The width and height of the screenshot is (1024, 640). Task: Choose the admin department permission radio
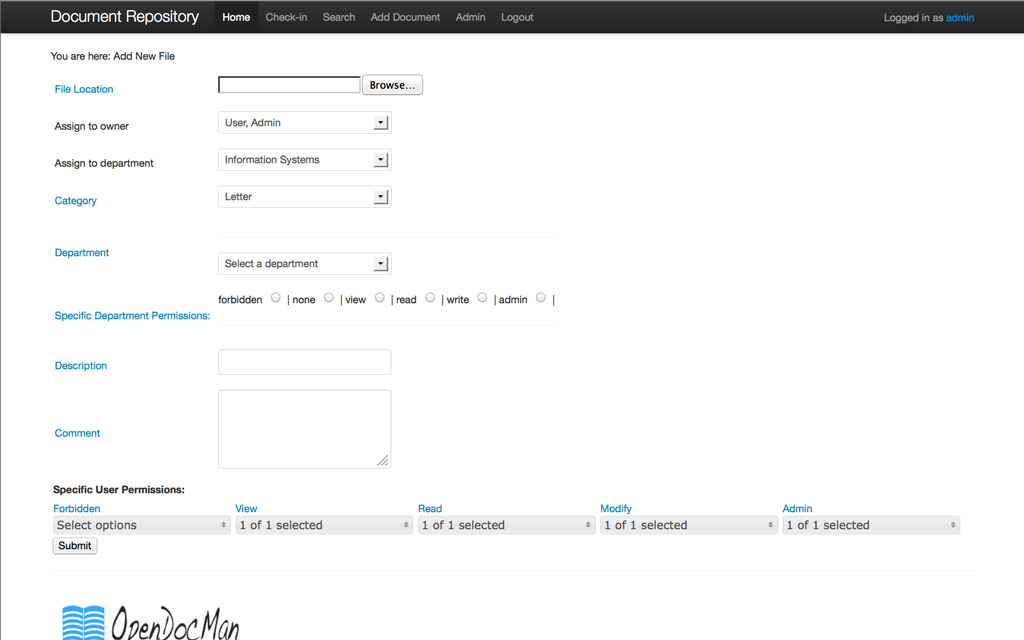(x=541, y=297)
